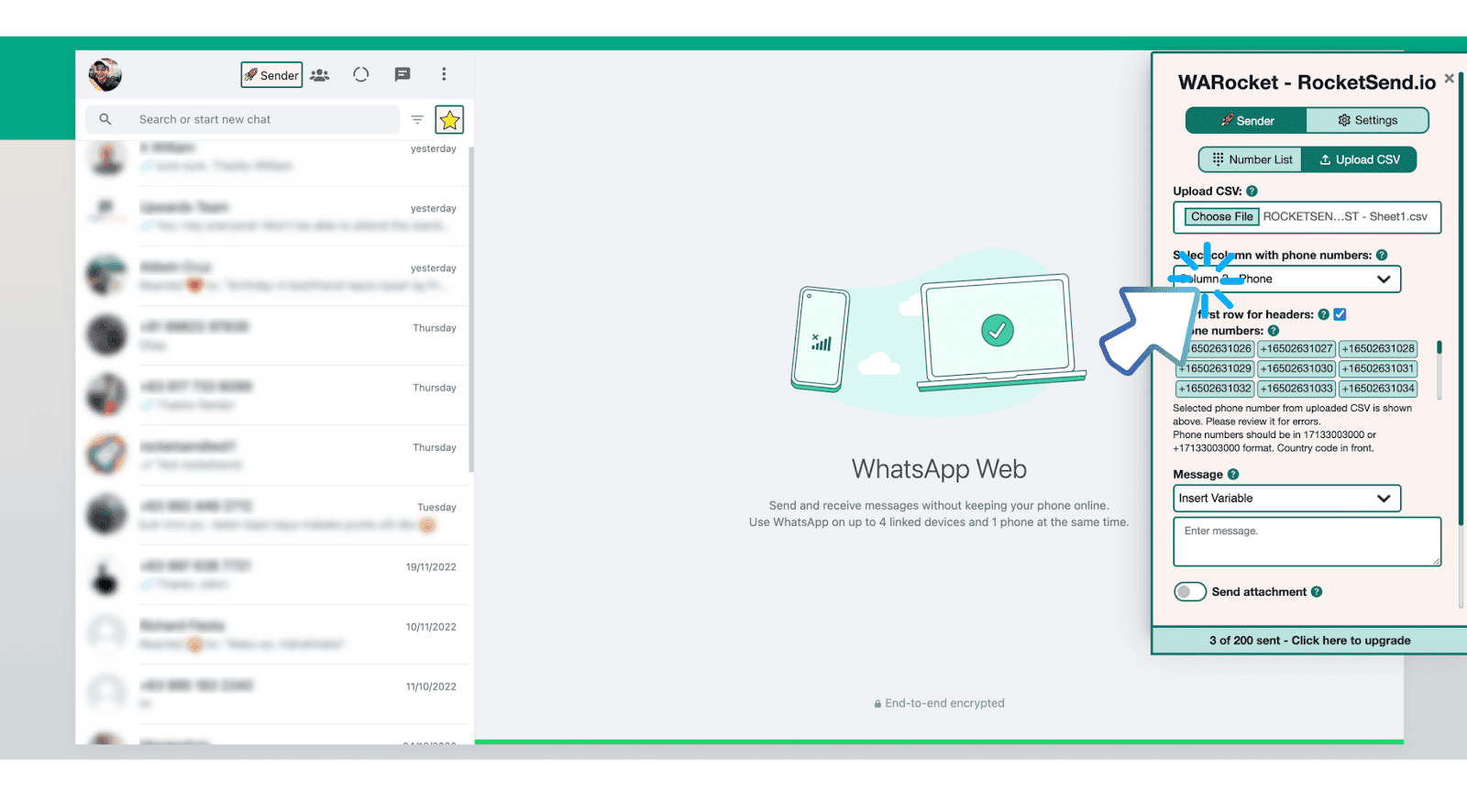Click help icon next to Upload CSV label
The width and height of the screenshot is (1467, 812).
tap(1252, 192)
